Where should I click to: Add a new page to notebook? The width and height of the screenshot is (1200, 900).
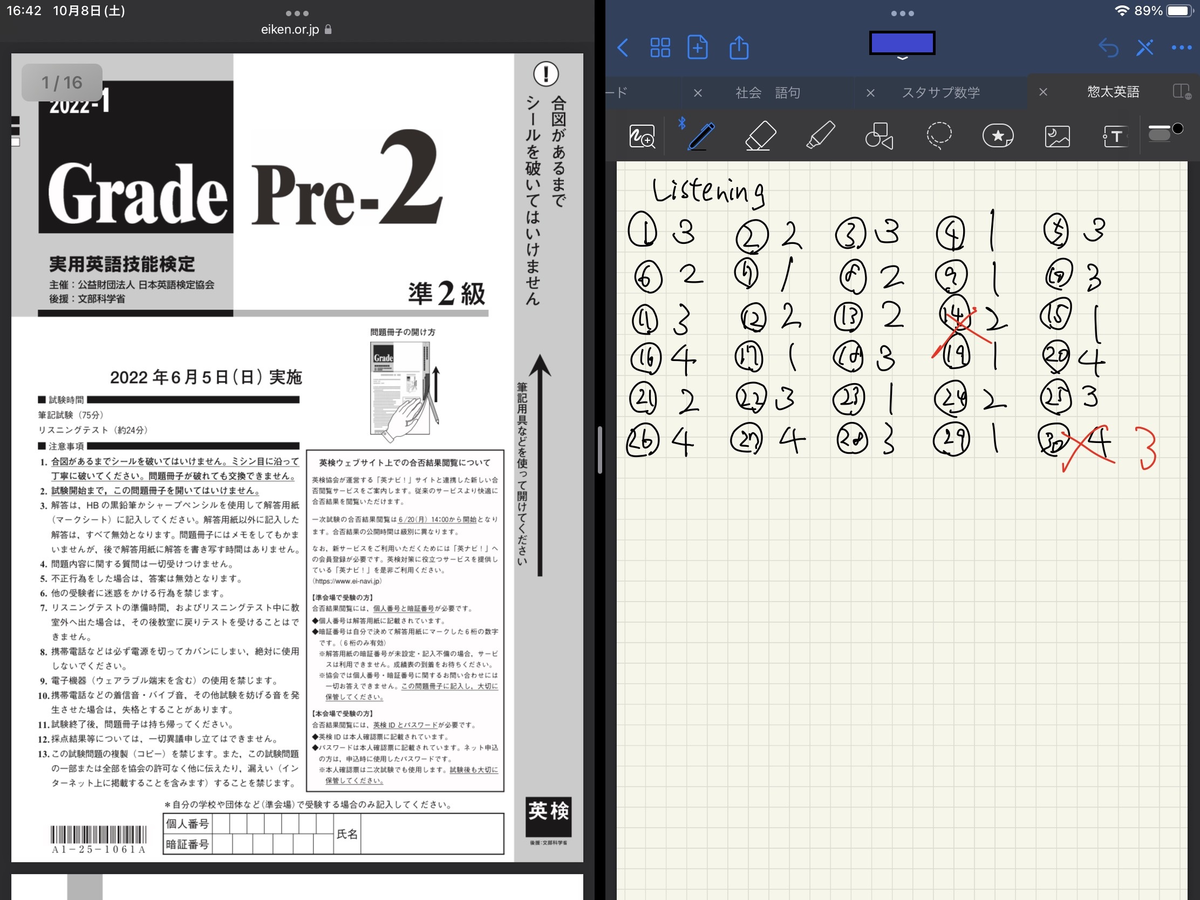point(698,47)
